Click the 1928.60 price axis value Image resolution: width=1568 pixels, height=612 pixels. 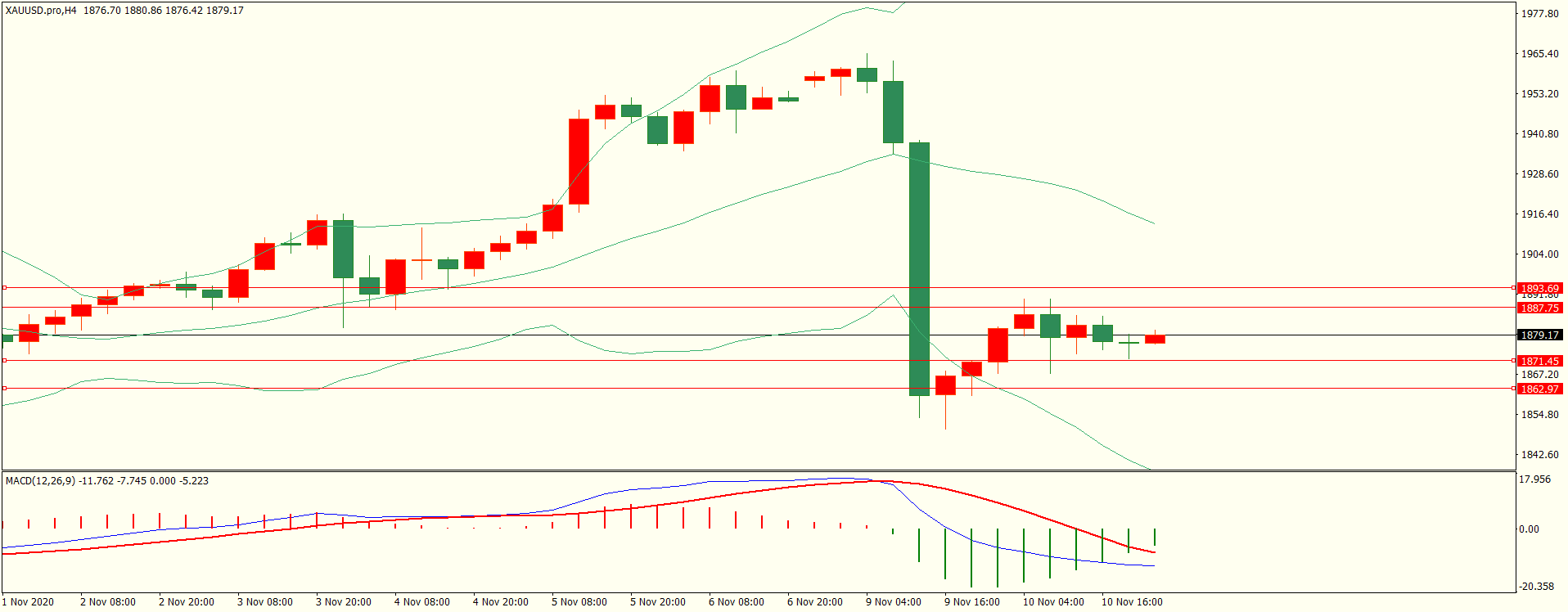1540,174
